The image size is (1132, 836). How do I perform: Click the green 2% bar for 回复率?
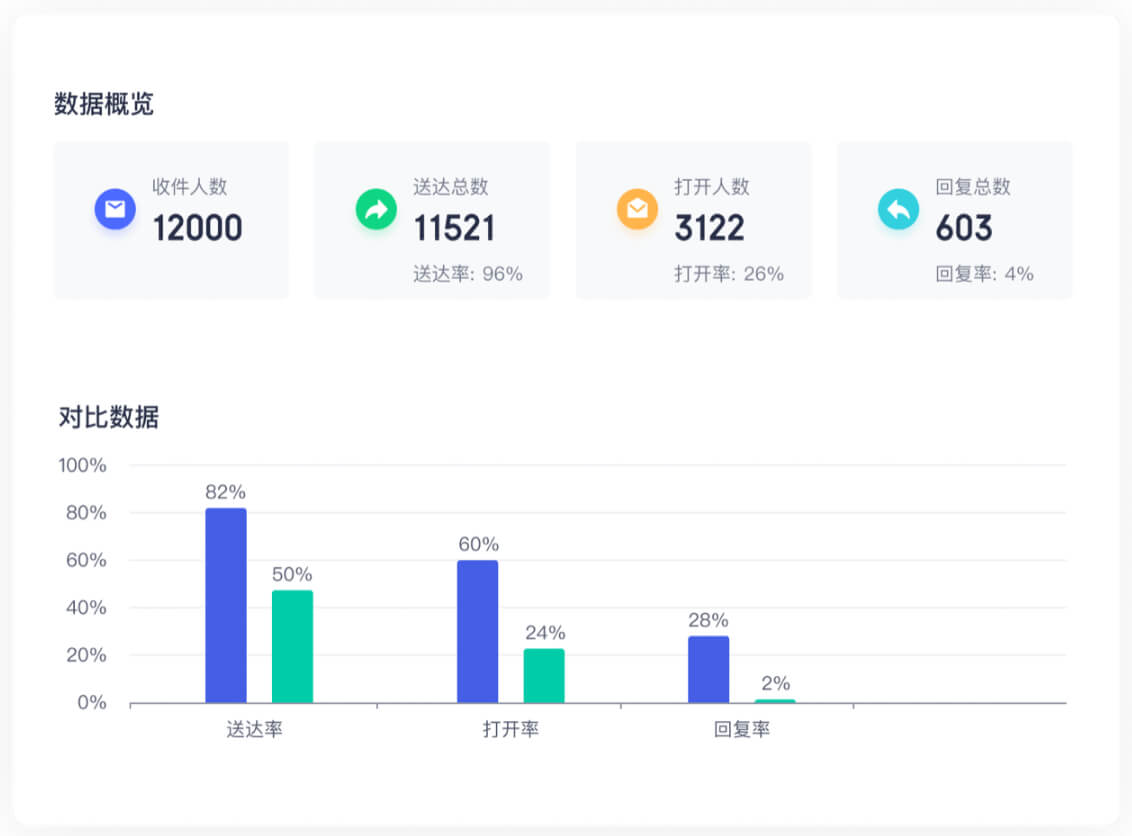tap(775, 700)
